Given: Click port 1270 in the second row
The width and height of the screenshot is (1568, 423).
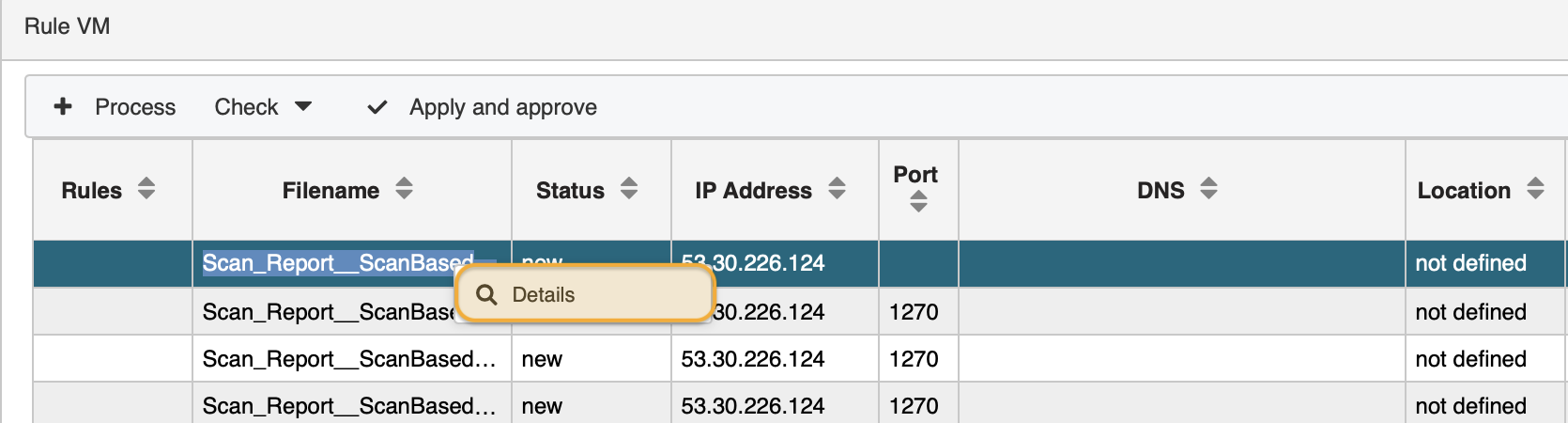Looking at the screenshot, I should [x=914, y=312].
